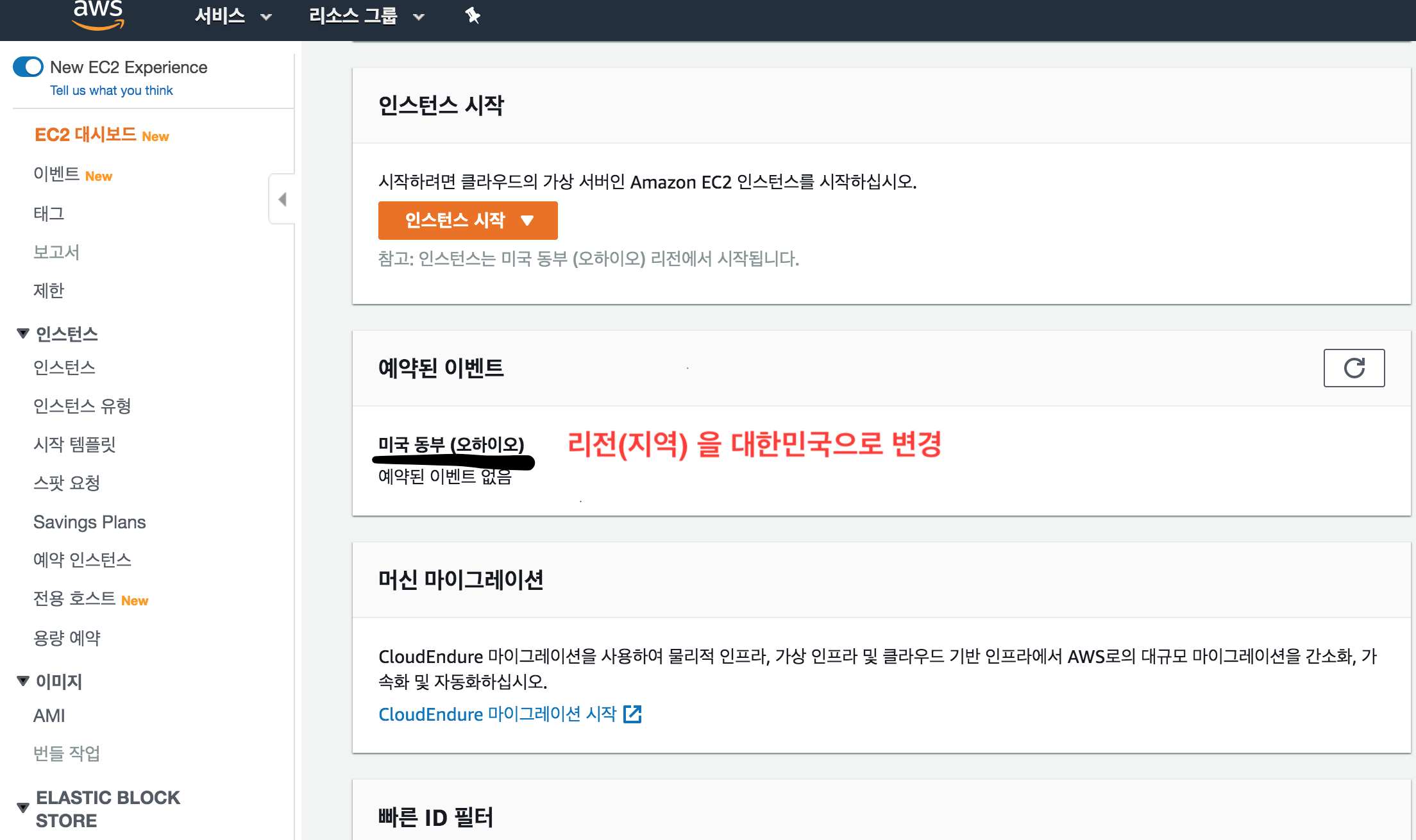Open the 리소스 그룹 dropdown menu
The image size is (1416, 840).
point(366,16)
